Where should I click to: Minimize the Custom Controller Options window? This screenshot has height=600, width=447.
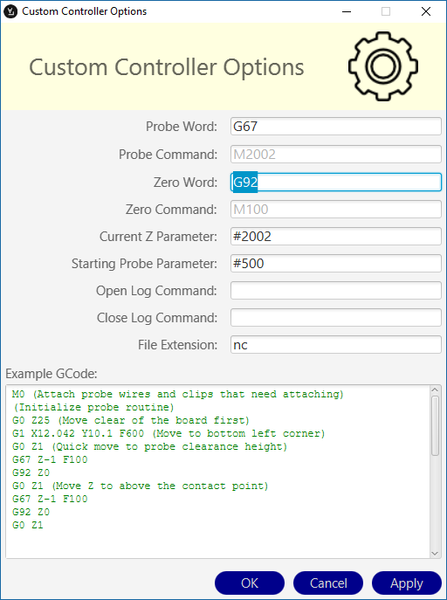pos(346,12)
